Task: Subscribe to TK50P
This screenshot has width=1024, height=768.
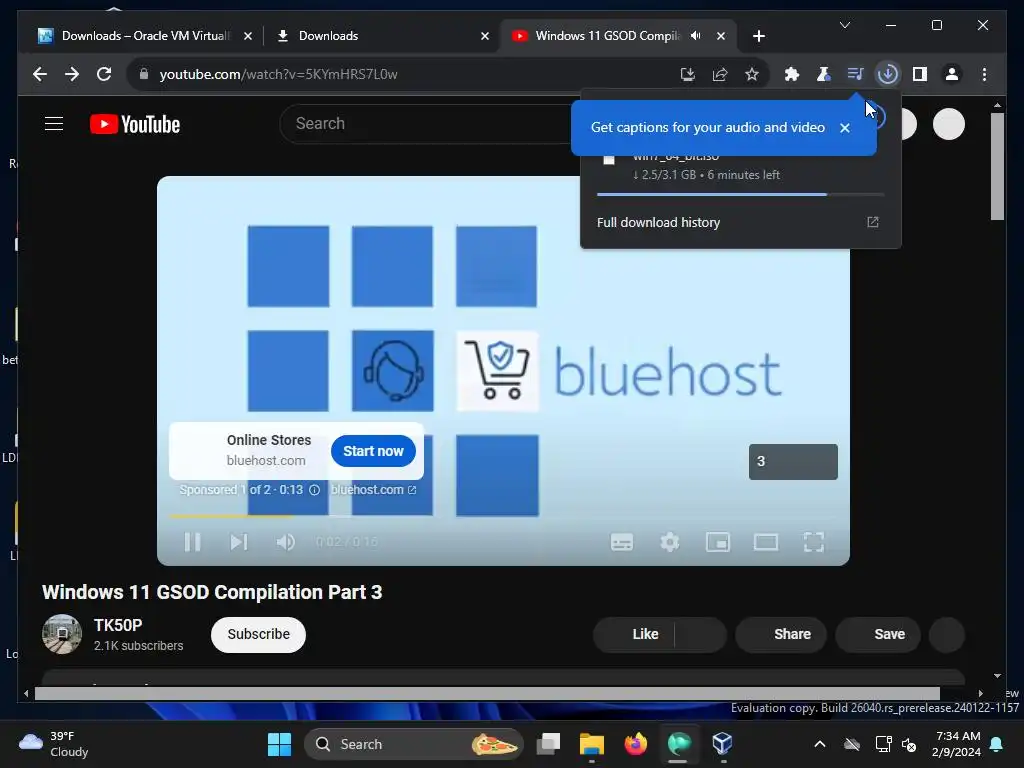Action: click(x=258, y=635)
